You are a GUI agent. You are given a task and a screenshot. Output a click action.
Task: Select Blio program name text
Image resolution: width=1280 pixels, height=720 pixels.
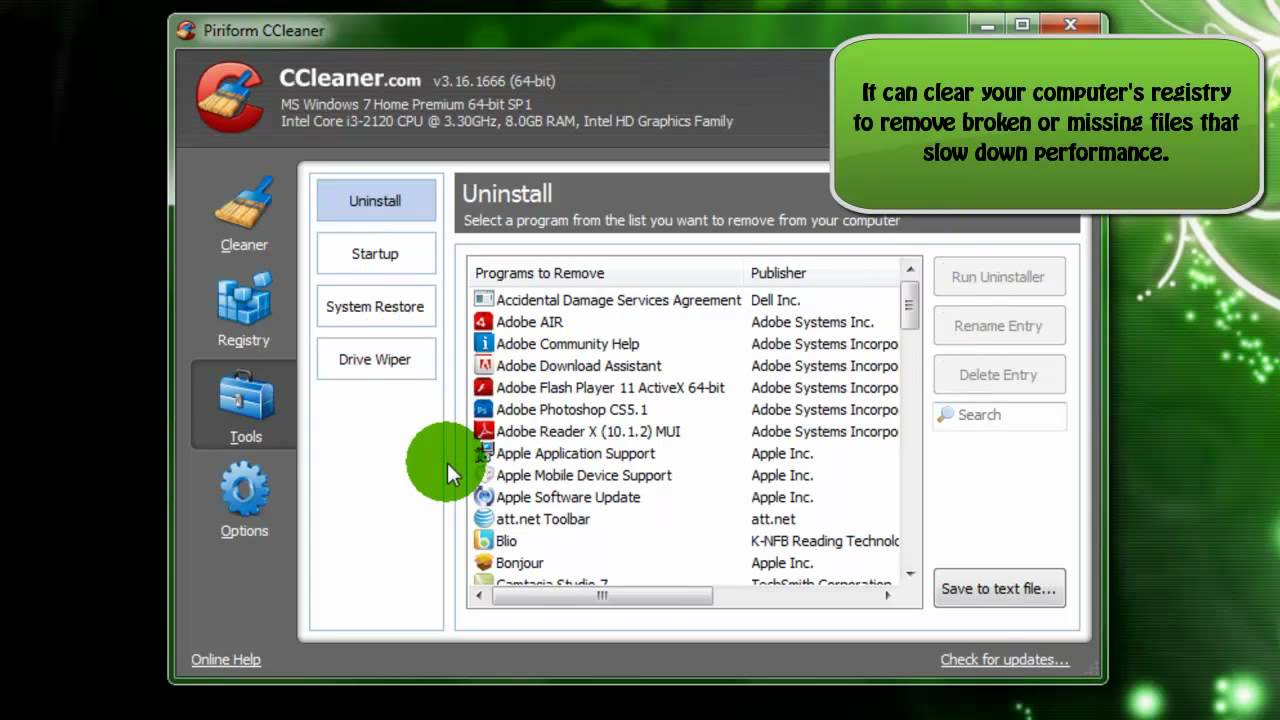tap(506, 541)
